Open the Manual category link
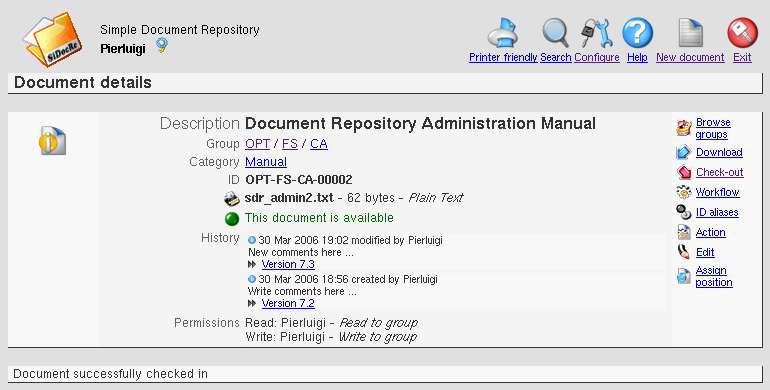The height and width of the screenshot is (390, 770). tap(266, 162)
